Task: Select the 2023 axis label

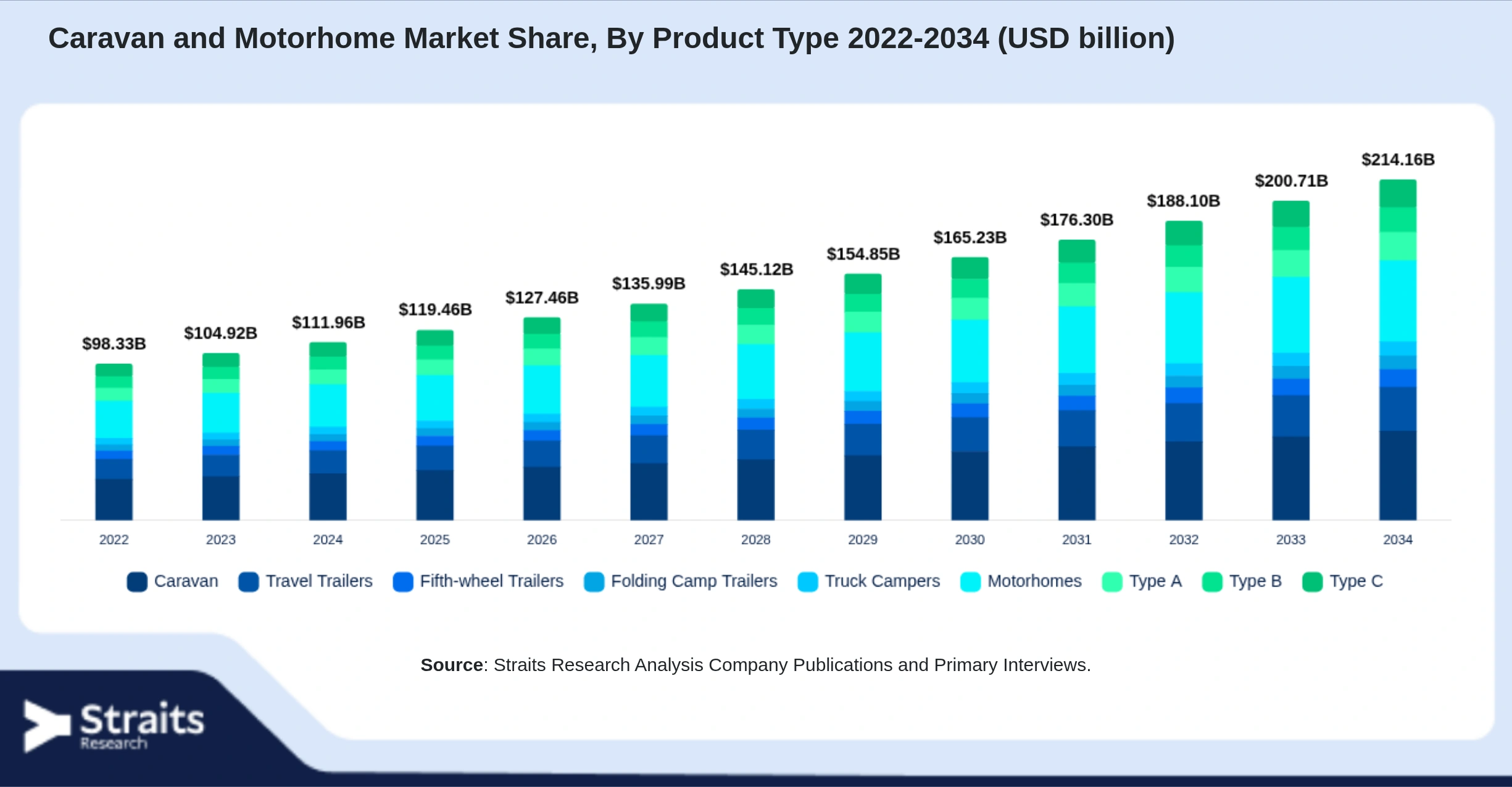Action: [x=221, y=540]
